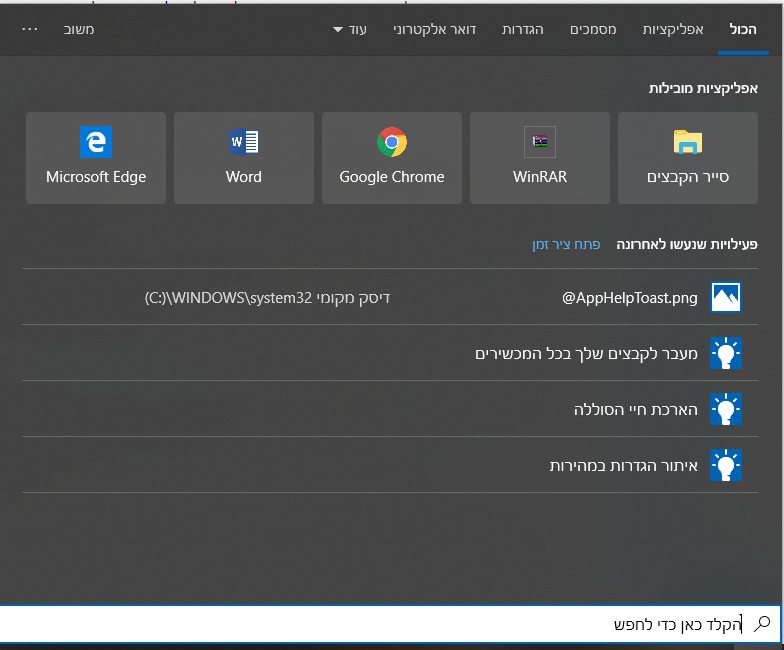784x650 pixels.
Task: Click lightbulb icon beside הארכת חיי הסוללה
Action: tap(726, 409)
